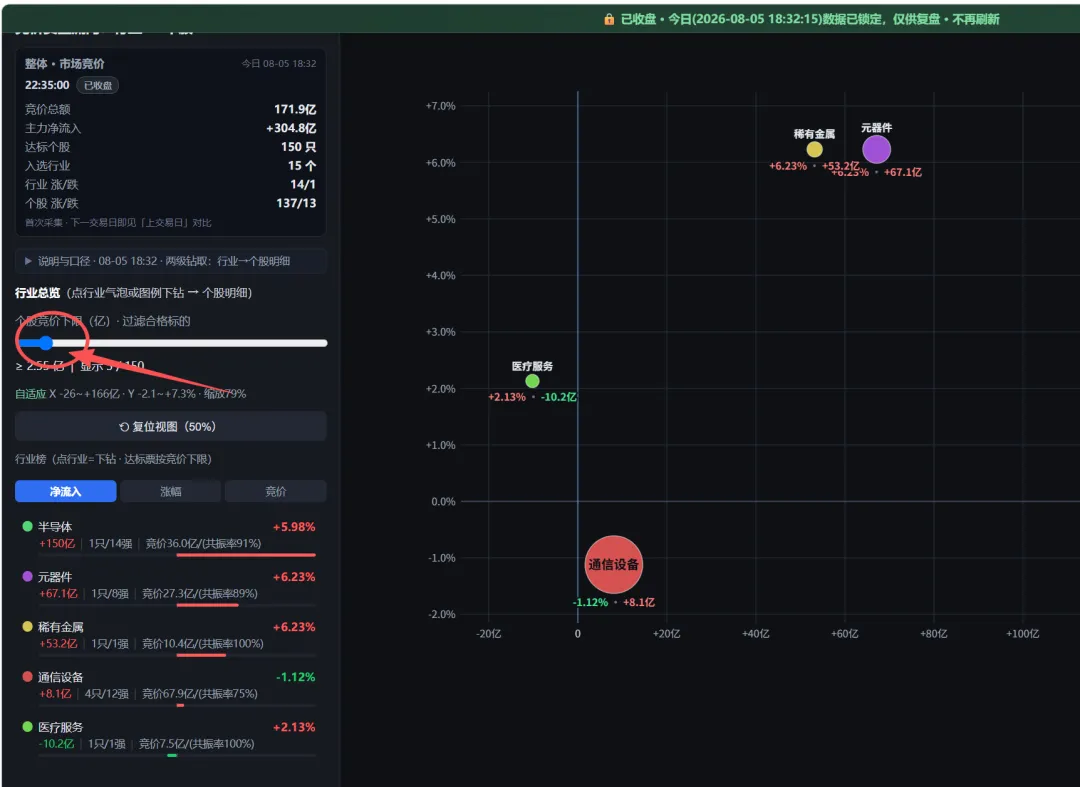Click the 主力净流入 +304.8亿 value

click(x=291, y=128)
